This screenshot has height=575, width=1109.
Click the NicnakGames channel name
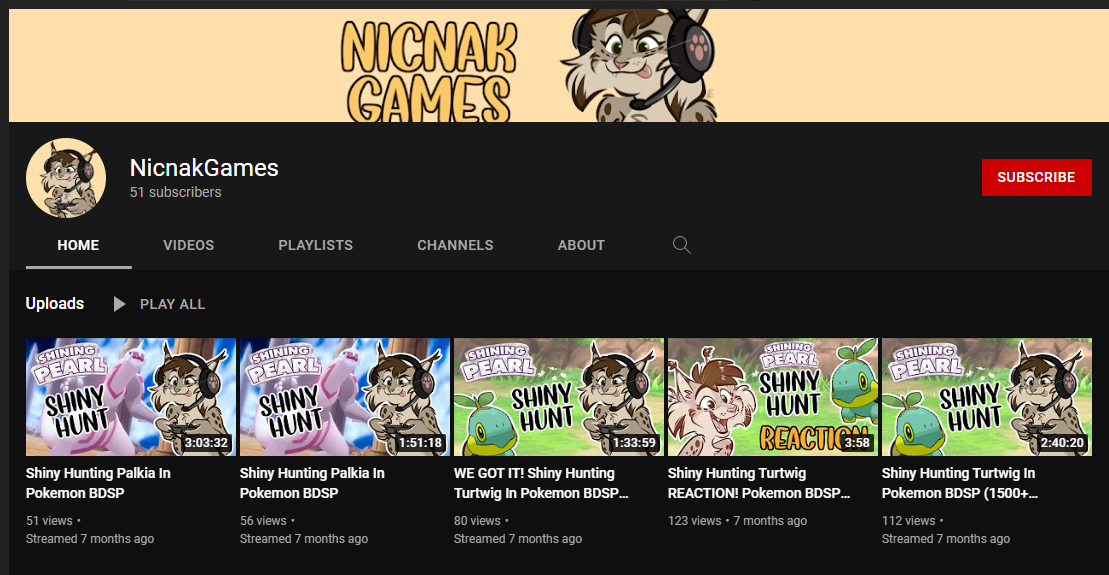pyautogui.click(x=204, y=168)
